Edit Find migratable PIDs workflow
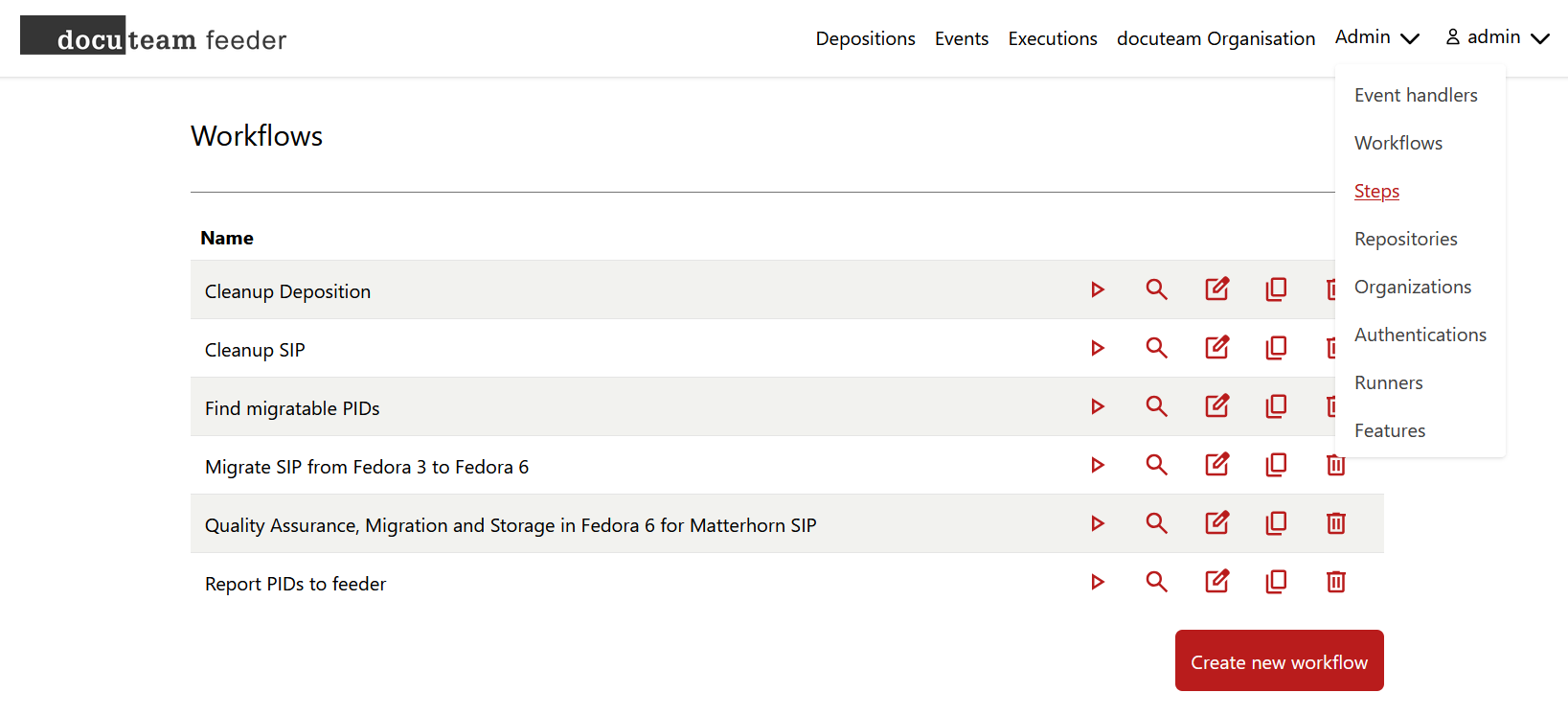The width and height of the screenshot is (1568, 716). click(x=1217, y=405)
